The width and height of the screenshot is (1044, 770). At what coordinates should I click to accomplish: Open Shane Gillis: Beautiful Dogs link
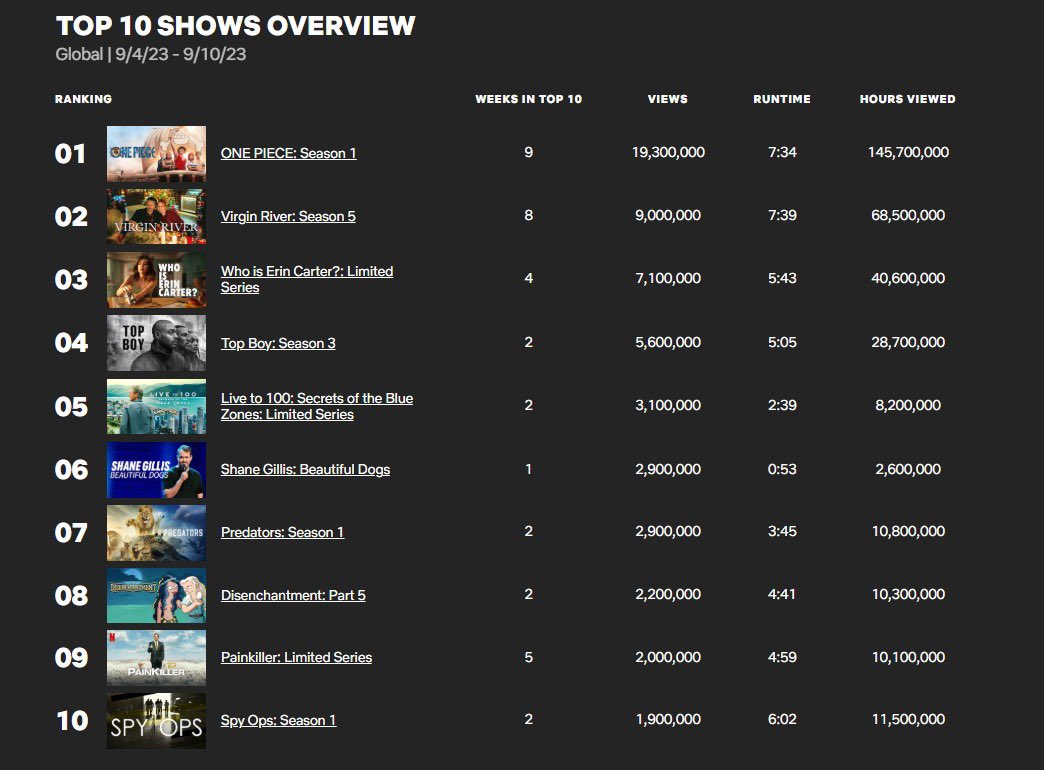[x=305, y=470]
